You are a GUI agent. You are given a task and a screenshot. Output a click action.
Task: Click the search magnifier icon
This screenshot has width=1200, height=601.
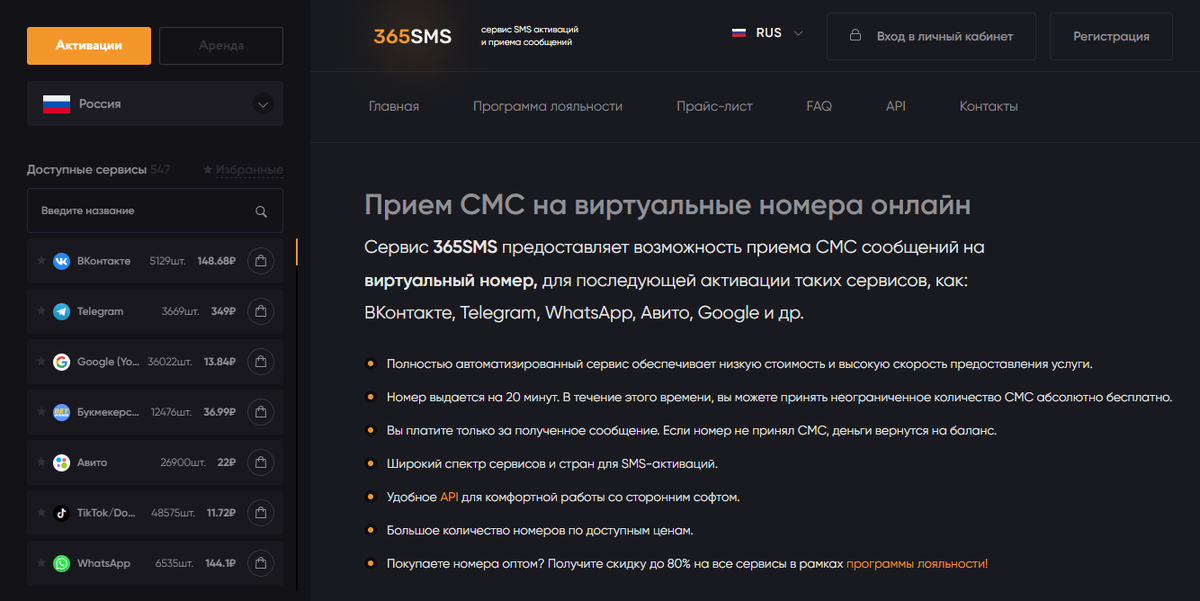(261, 211)
